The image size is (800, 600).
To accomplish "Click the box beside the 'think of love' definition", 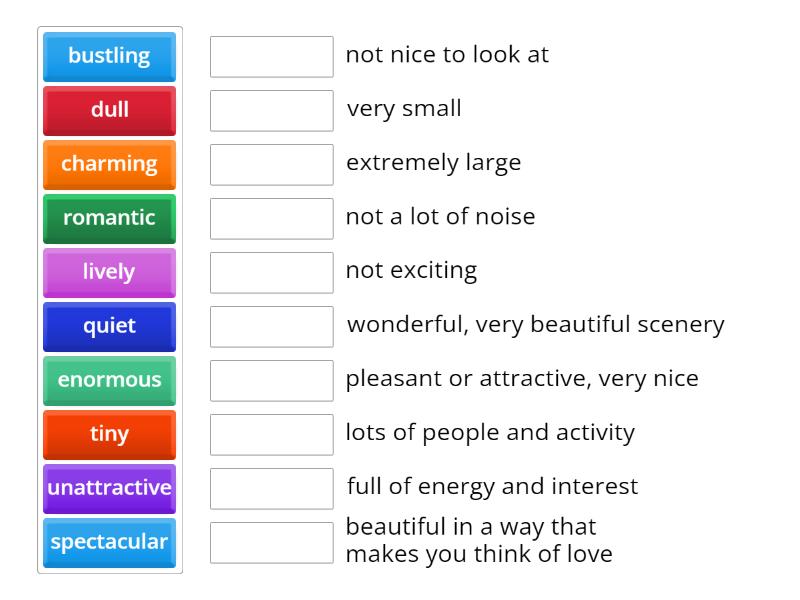I will click(x=272, y=543).
